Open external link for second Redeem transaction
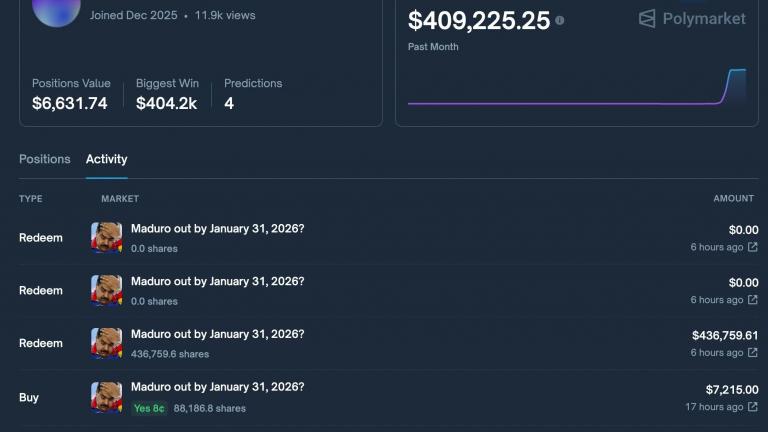 [x=752, y=300]
